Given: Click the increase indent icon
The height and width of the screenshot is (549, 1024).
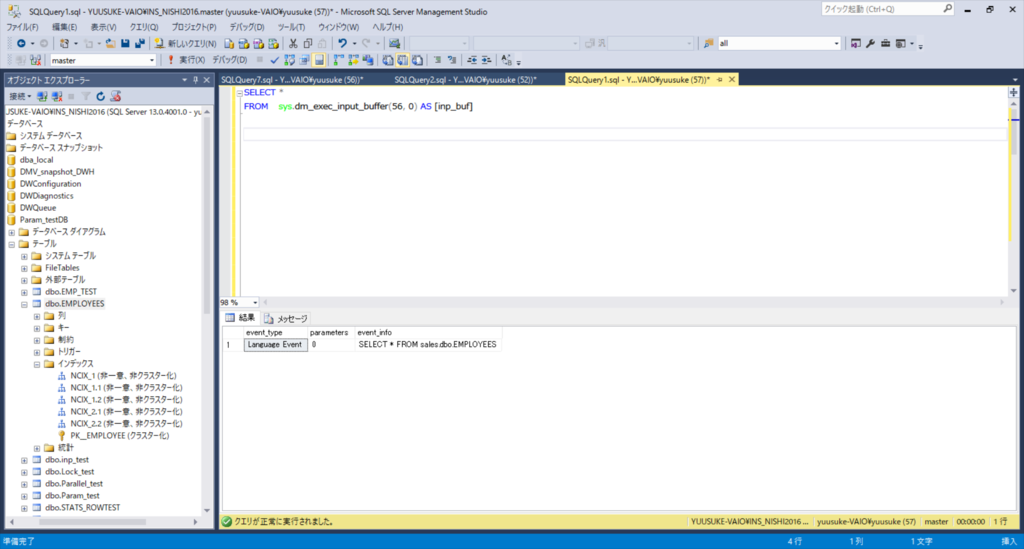Looking at the screenshot, I should coord(487,60).
